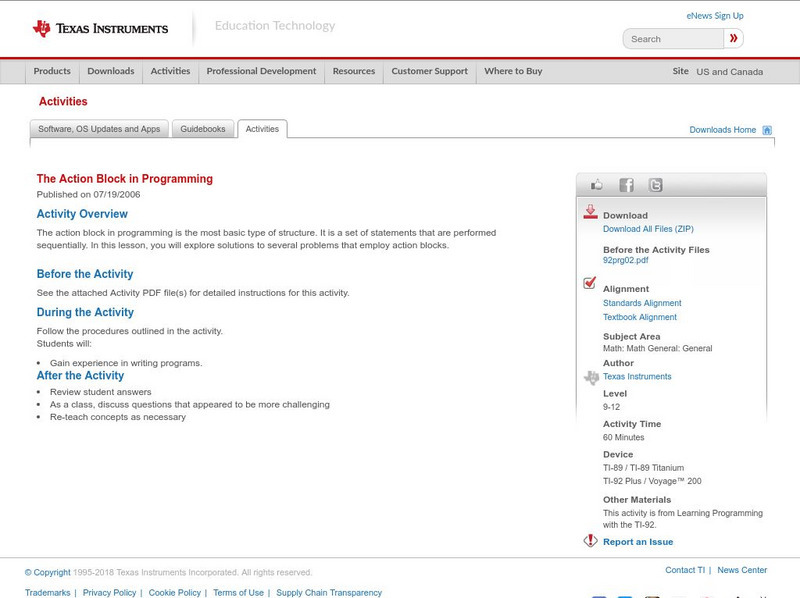Viewport: 800px width, 598px height.
Task: Click the red Activities page heading
Action: click(x=63, y=102)
